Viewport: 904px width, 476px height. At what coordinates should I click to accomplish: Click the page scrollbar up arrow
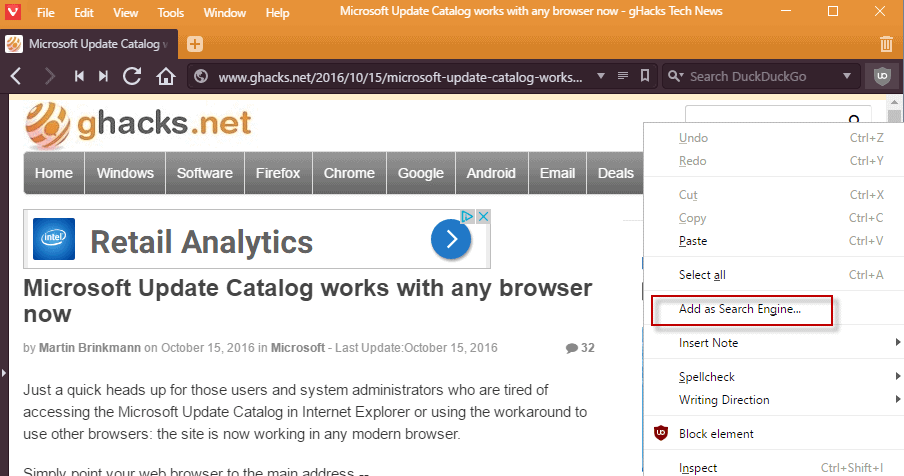[895, 103]
